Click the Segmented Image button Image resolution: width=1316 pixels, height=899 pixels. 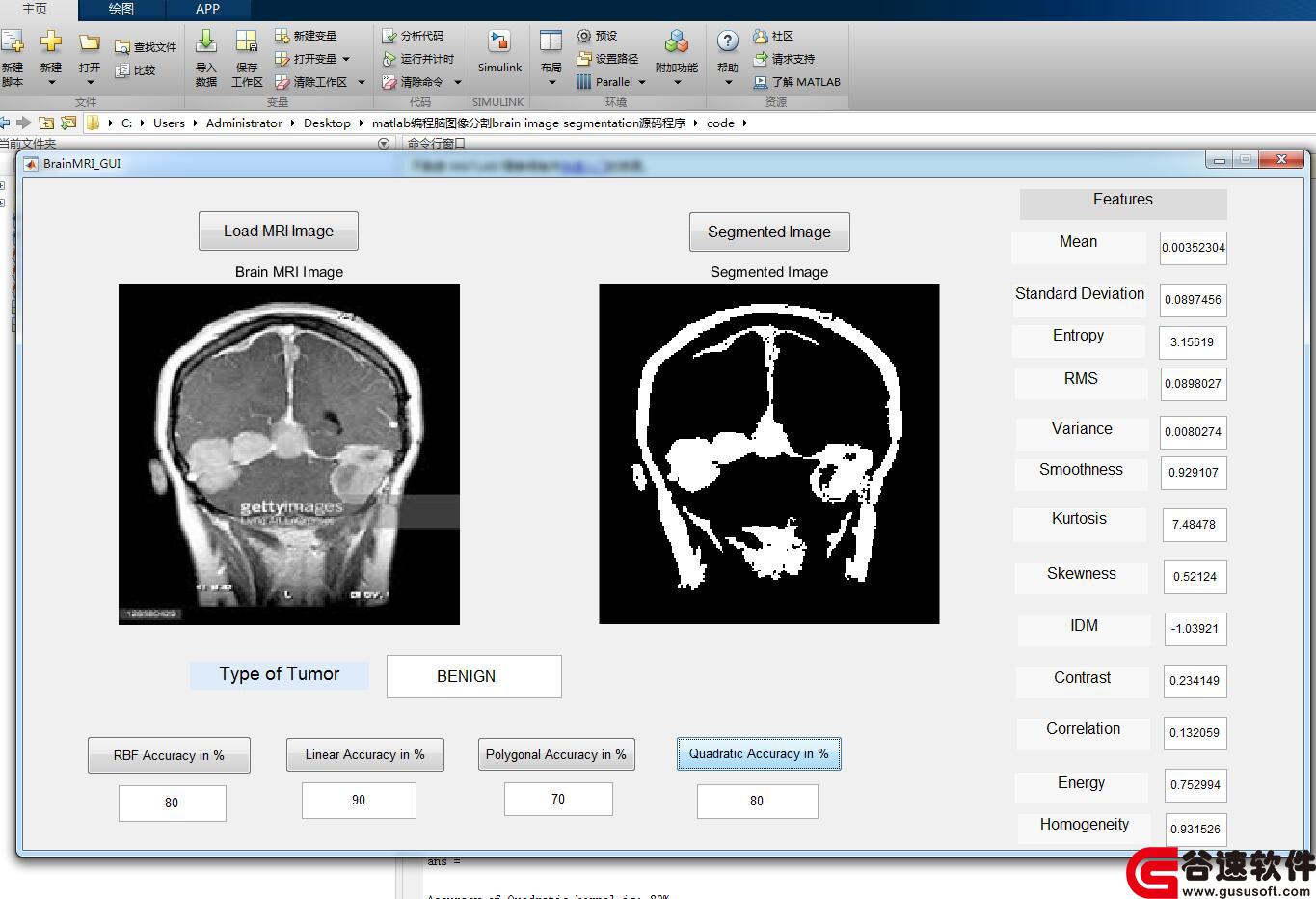coord(769,232)
